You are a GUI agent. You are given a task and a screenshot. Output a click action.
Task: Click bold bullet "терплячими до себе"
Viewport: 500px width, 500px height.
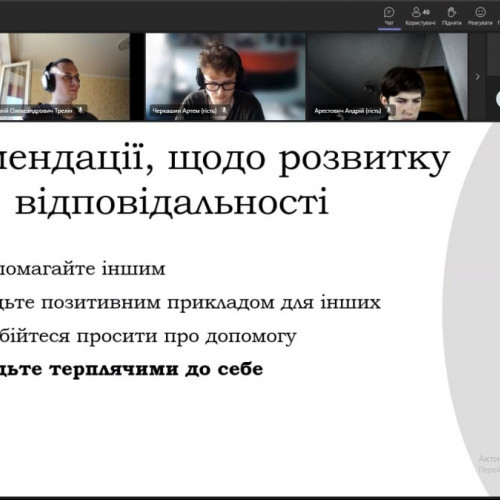pyautogui.click(x=156, y=369)
